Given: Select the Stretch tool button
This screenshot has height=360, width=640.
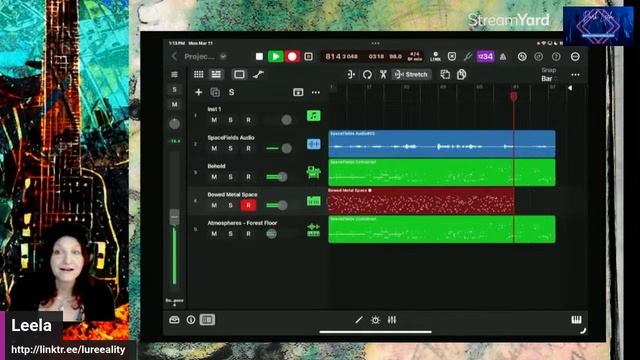Looking at the screenshot, I should [411, 74].
